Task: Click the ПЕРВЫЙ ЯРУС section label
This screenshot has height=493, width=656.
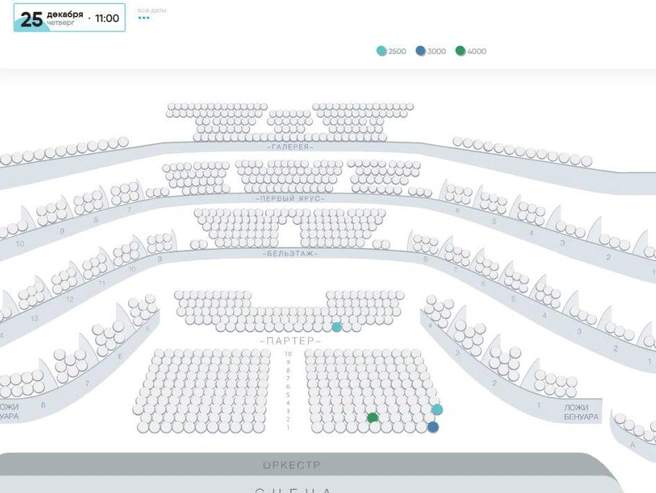Action: [x=291, y=199]
